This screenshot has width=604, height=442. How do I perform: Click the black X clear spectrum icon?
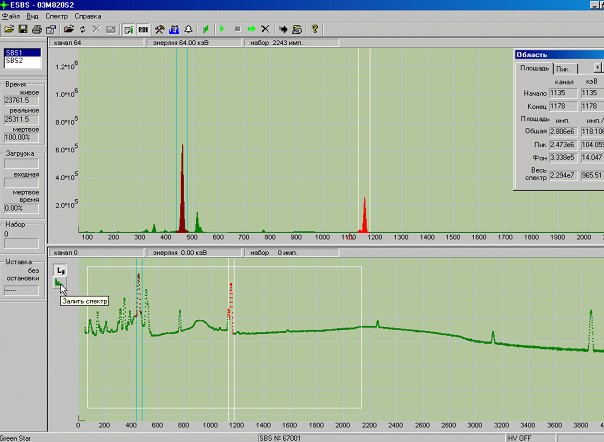pos(264,30)
